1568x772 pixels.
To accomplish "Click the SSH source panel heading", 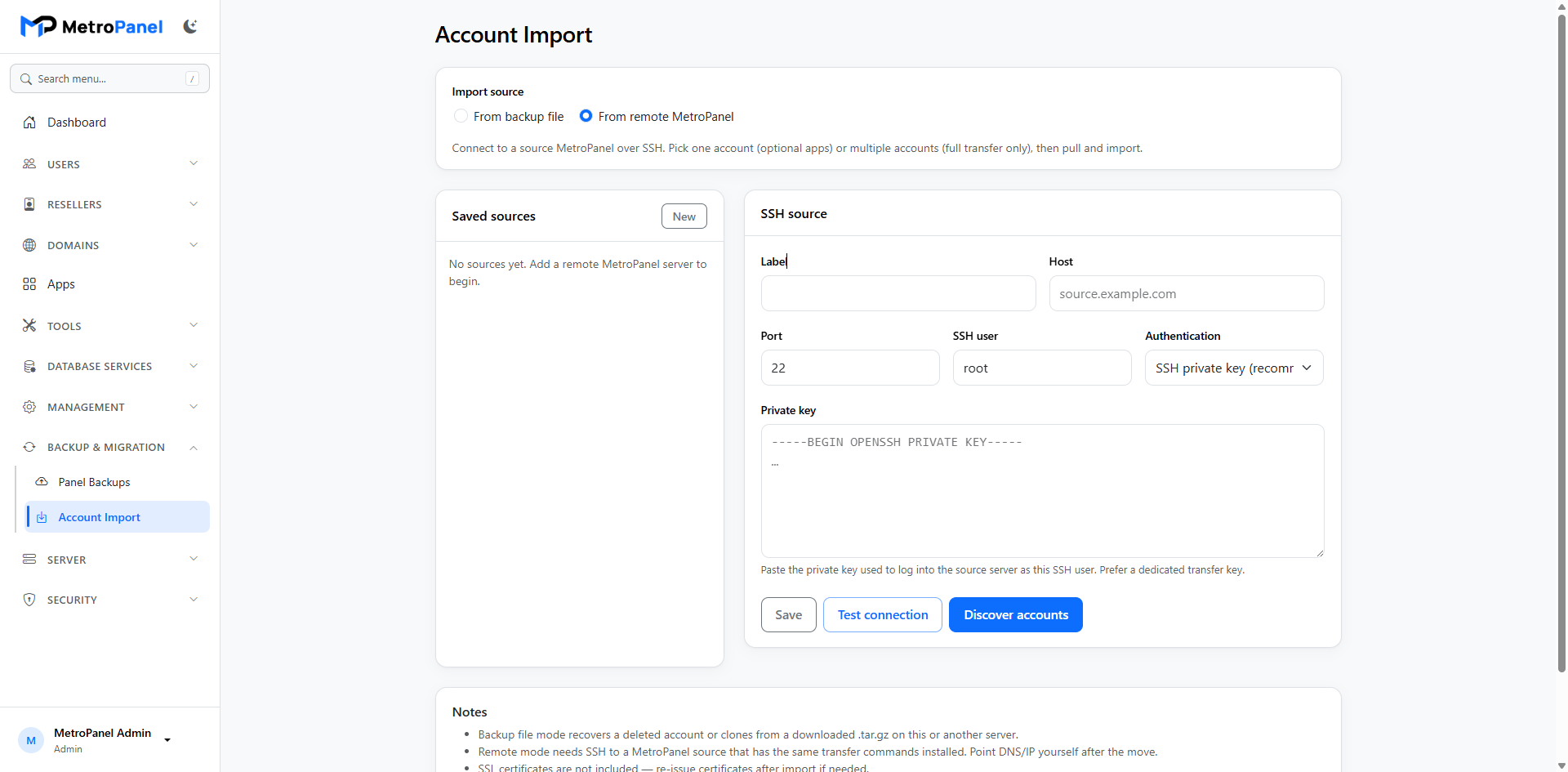I will 794,214.
